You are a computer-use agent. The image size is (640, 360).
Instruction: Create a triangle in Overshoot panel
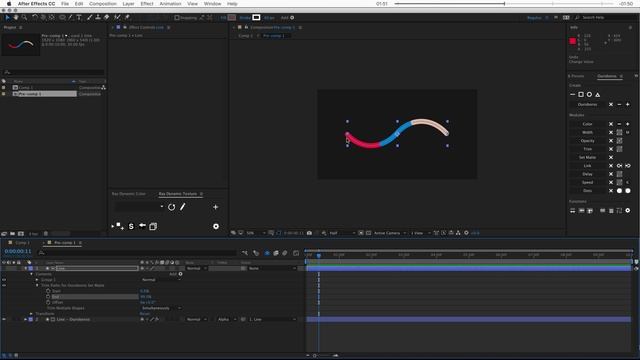(x=598, y=94)
